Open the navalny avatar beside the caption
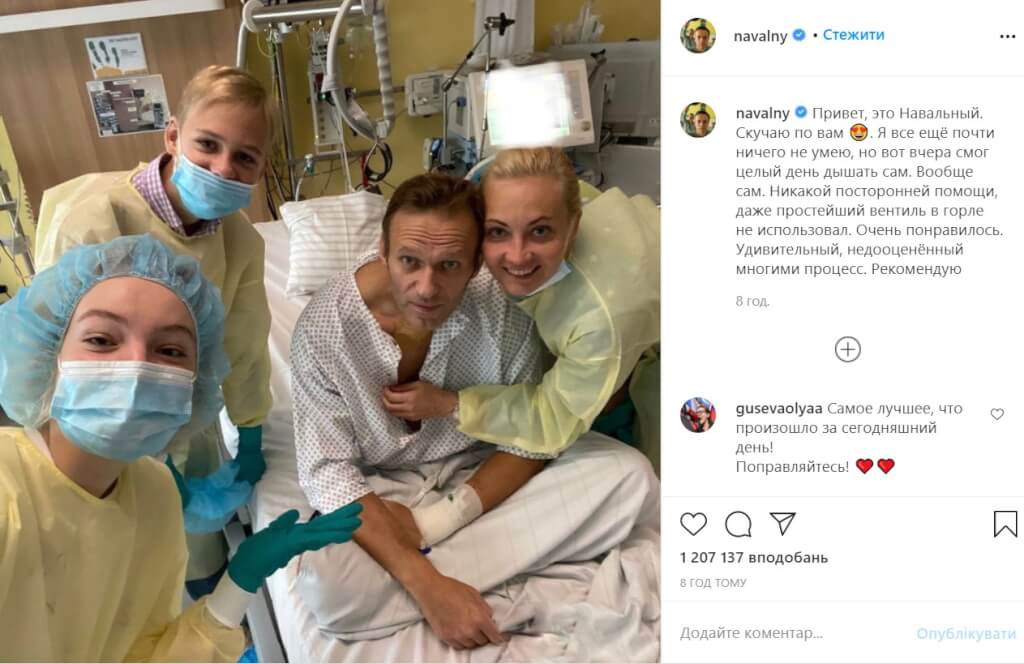 698,119
